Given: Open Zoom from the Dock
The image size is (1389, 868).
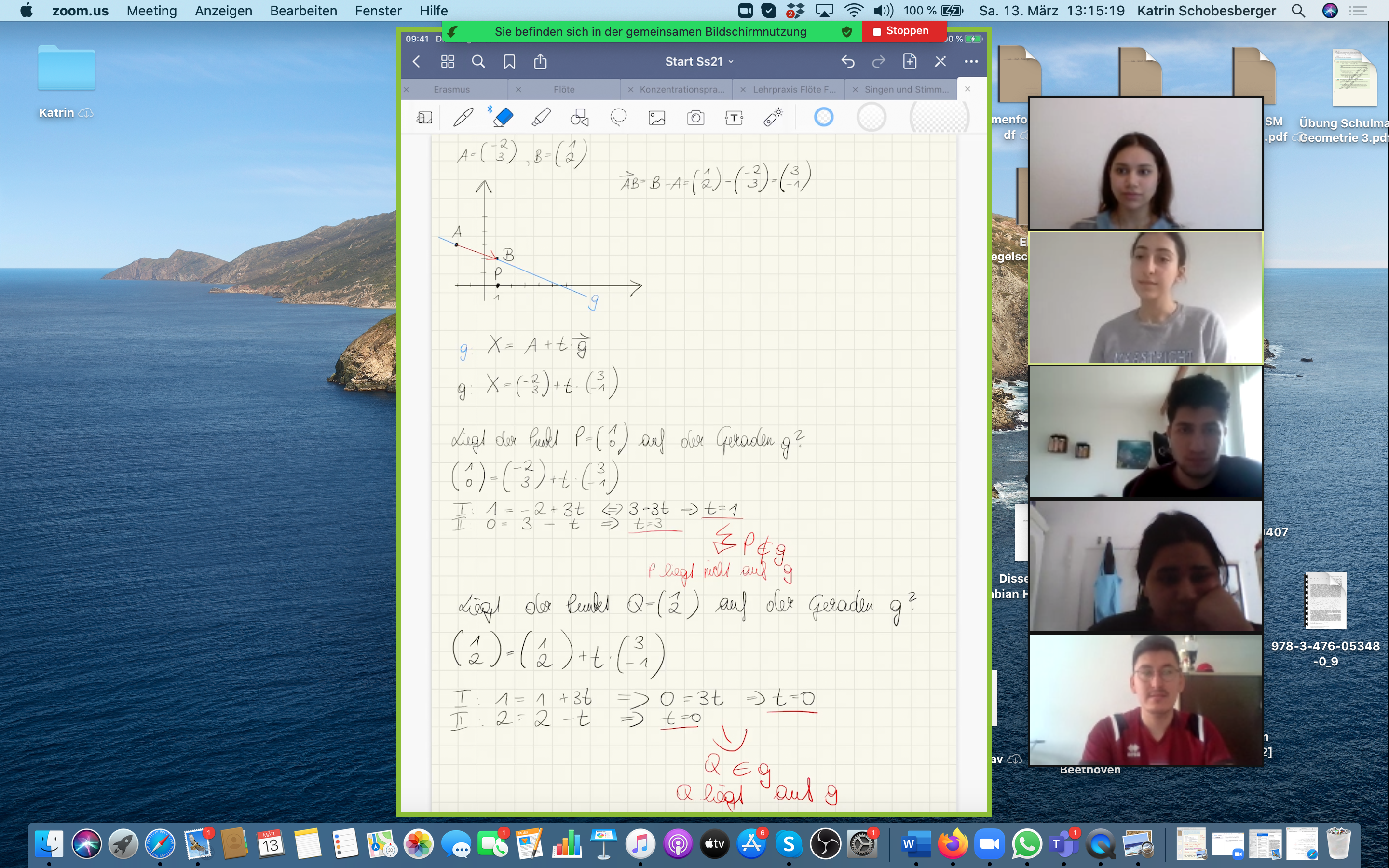Looking at the screenshot, I should [990, 843].
